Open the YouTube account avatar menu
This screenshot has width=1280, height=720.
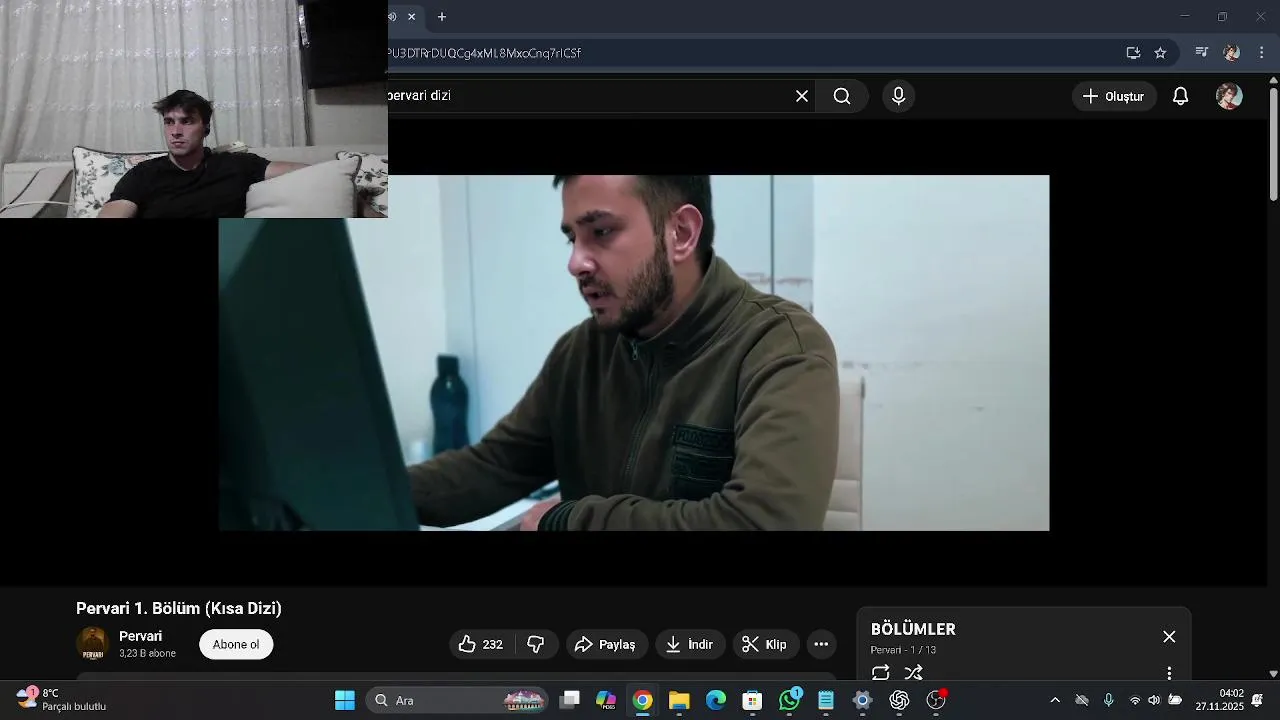(1229, 96)
